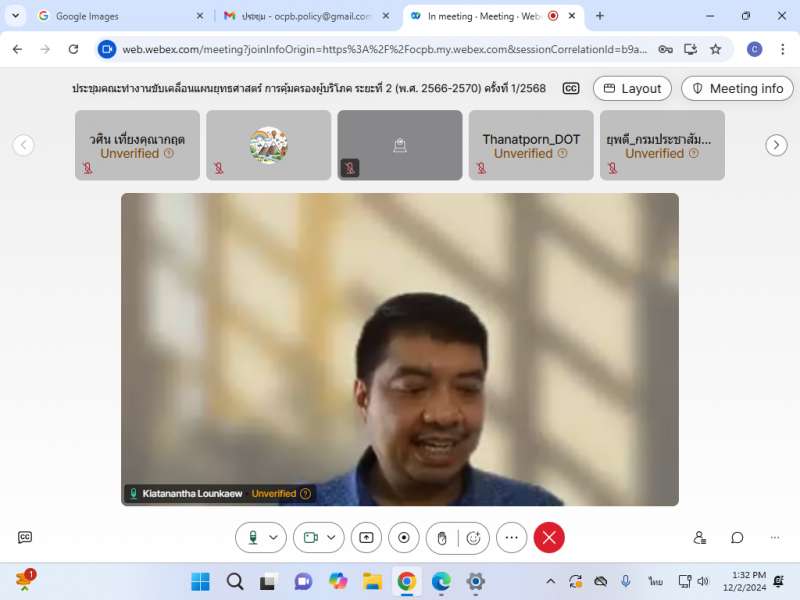Viewport: 800px width, 600px height.
Task: Select Thanatporn_DOT participant thumbnail
Action: (531, 145)
